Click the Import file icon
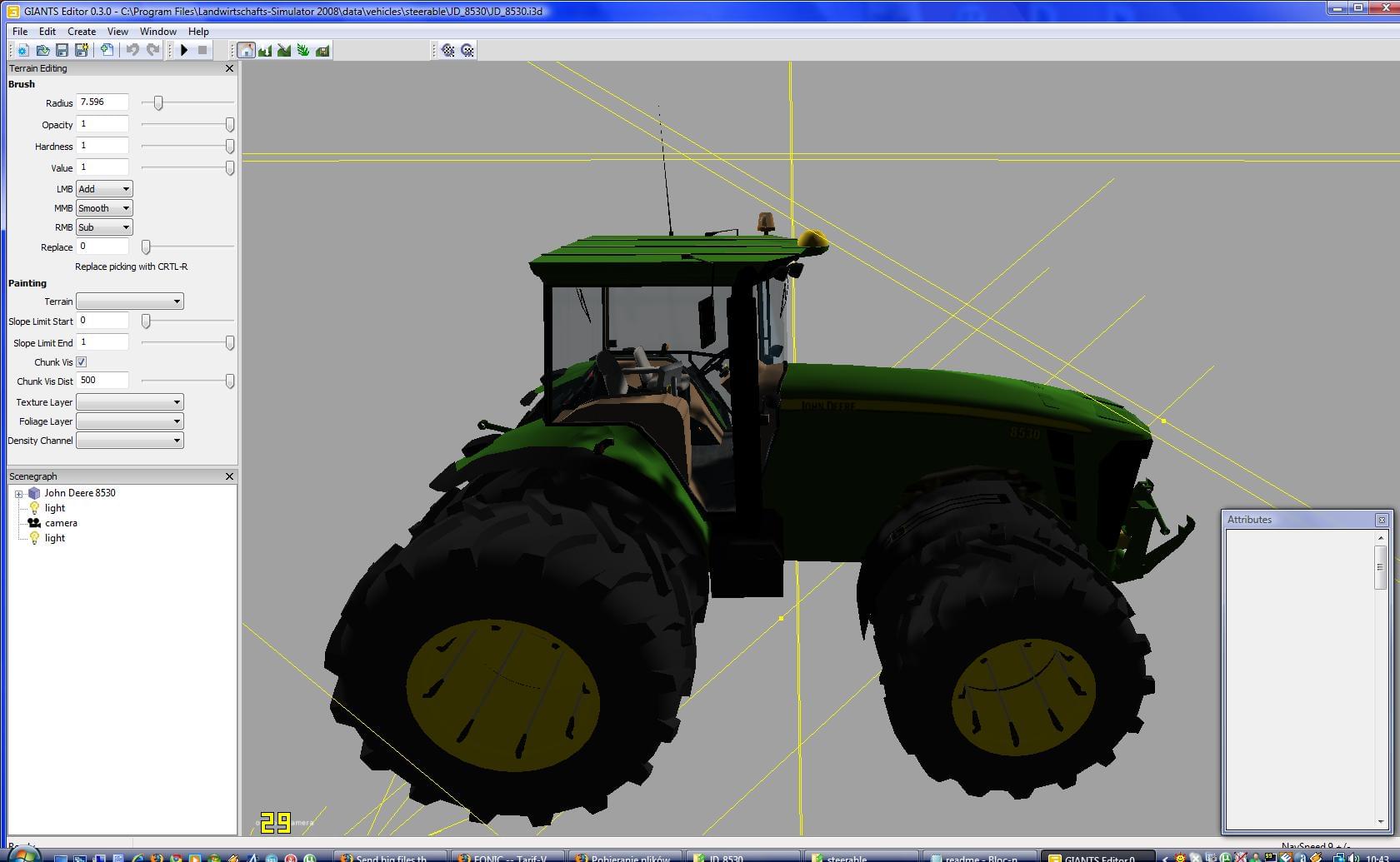1400x862 pixels. point(107,51)
